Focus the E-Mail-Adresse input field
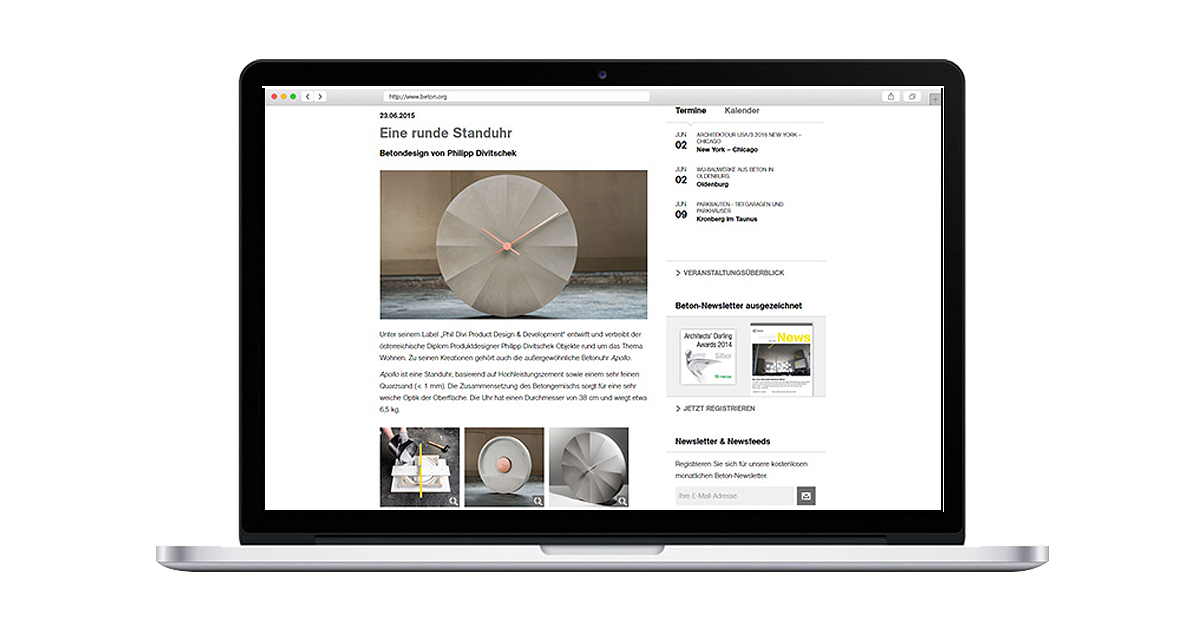 [734, 496]
